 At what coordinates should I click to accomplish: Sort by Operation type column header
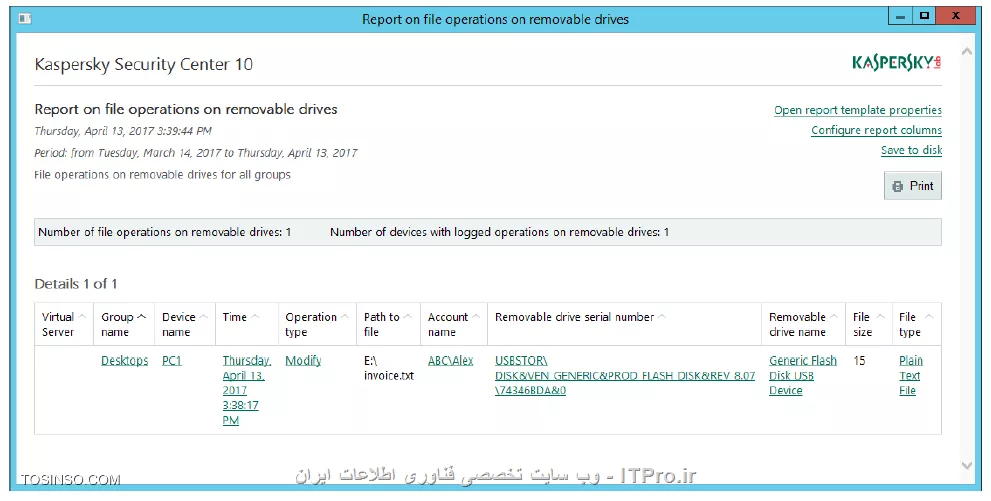click(317, 324)
